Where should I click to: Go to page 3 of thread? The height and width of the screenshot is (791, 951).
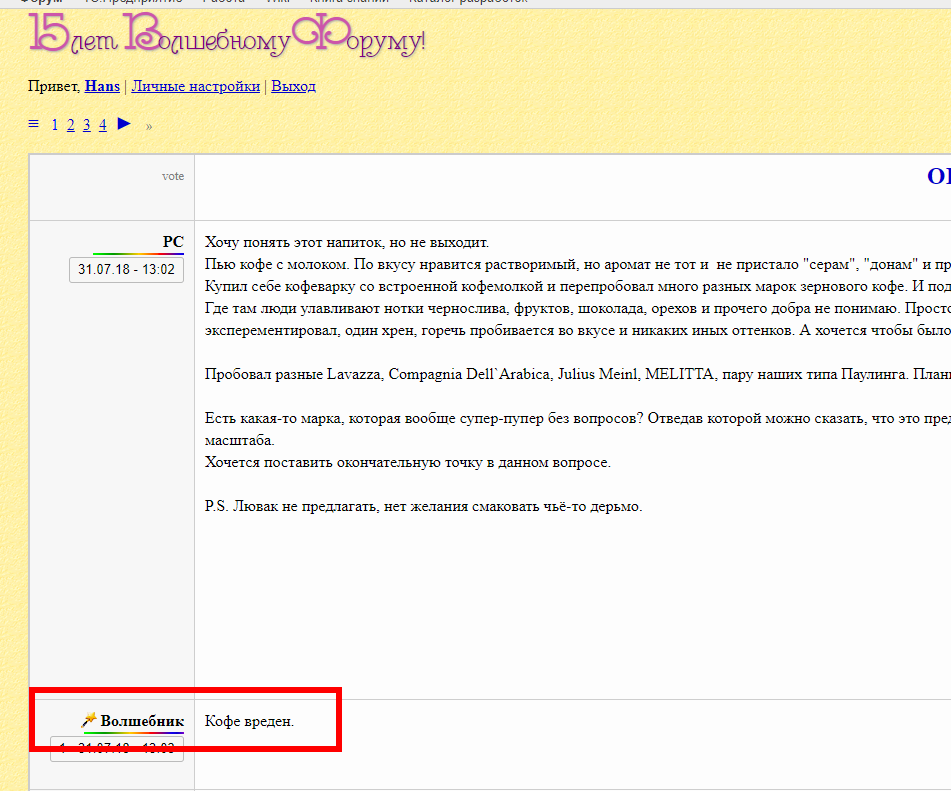click(x=87, y=125)
